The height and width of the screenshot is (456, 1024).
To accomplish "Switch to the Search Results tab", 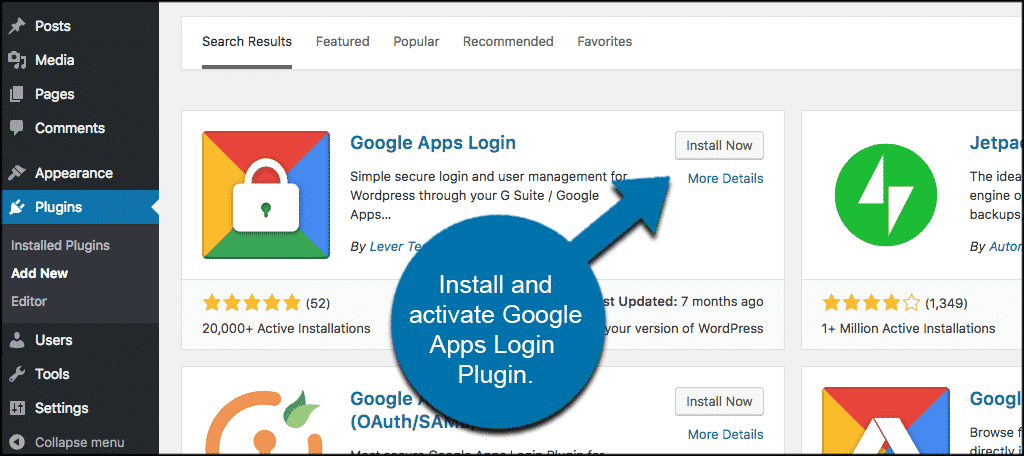I will click(x=247, y=42).
